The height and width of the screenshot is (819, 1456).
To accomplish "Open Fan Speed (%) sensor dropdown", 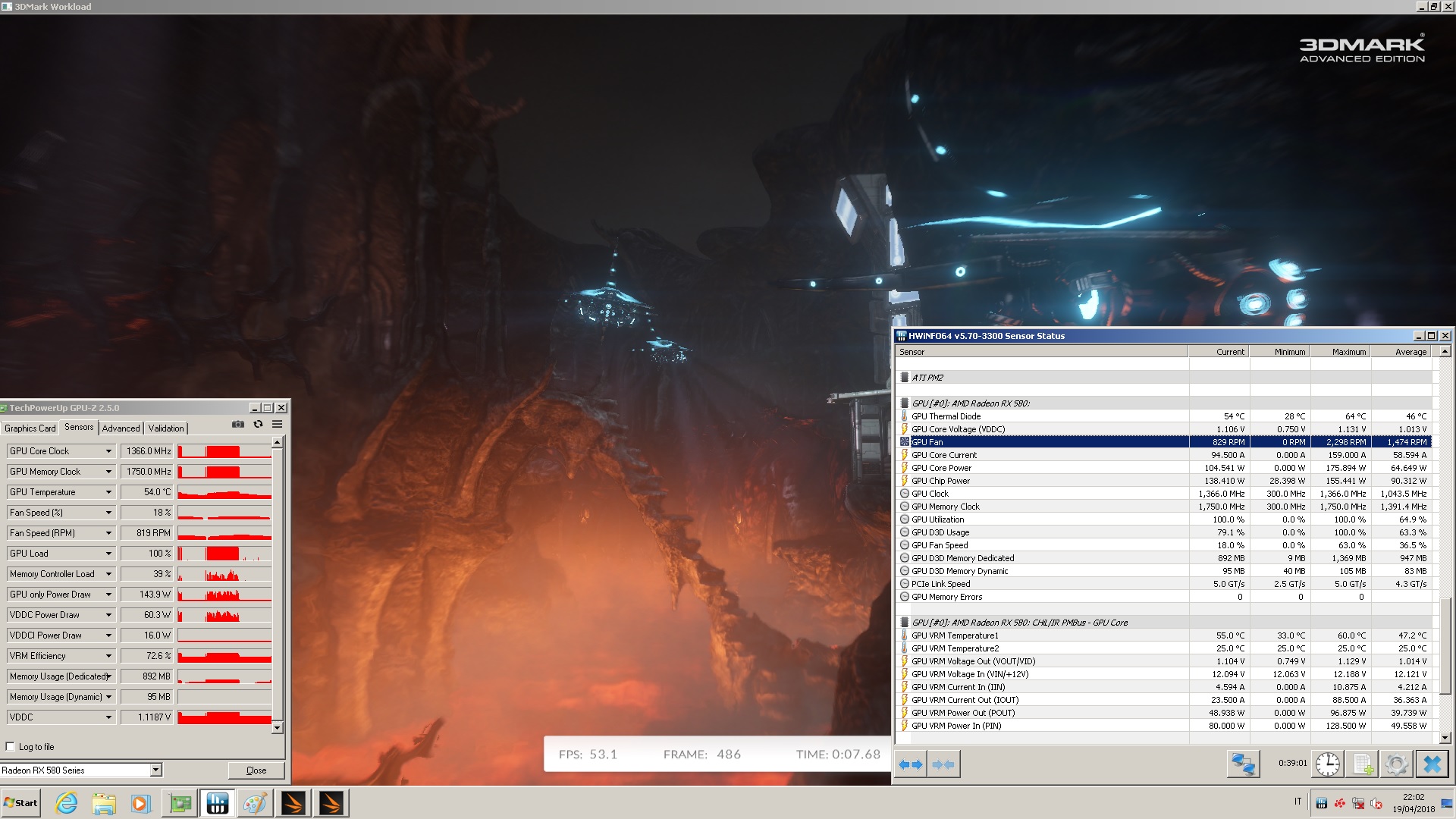I will point(108,513).
